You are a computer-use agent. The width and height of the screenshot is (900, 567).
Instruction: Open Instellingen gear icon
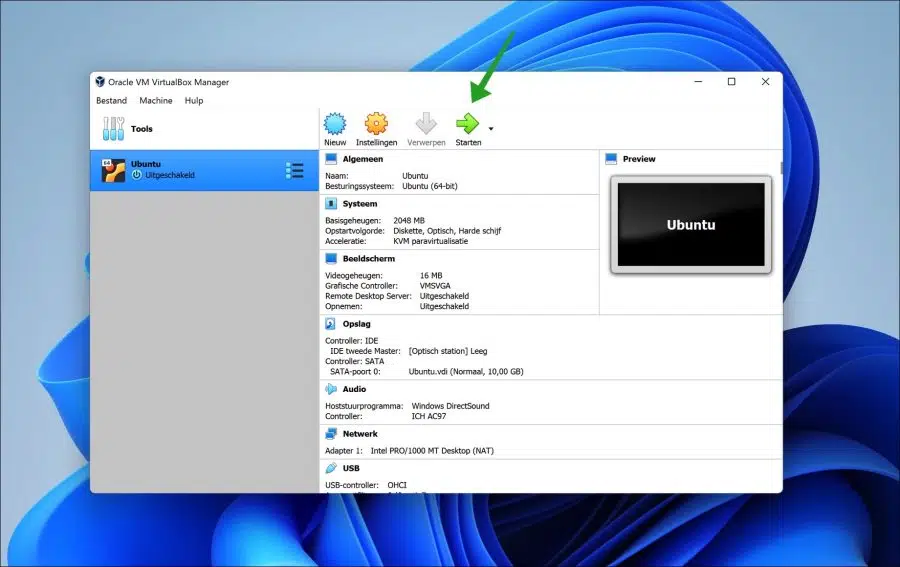pos(376,123)
